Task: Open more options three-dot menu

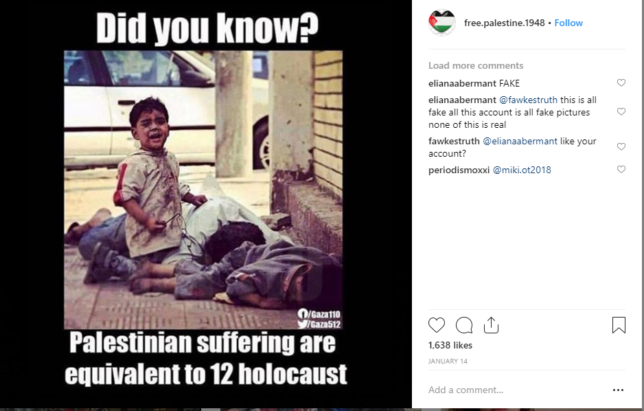Action: [618, 390]
